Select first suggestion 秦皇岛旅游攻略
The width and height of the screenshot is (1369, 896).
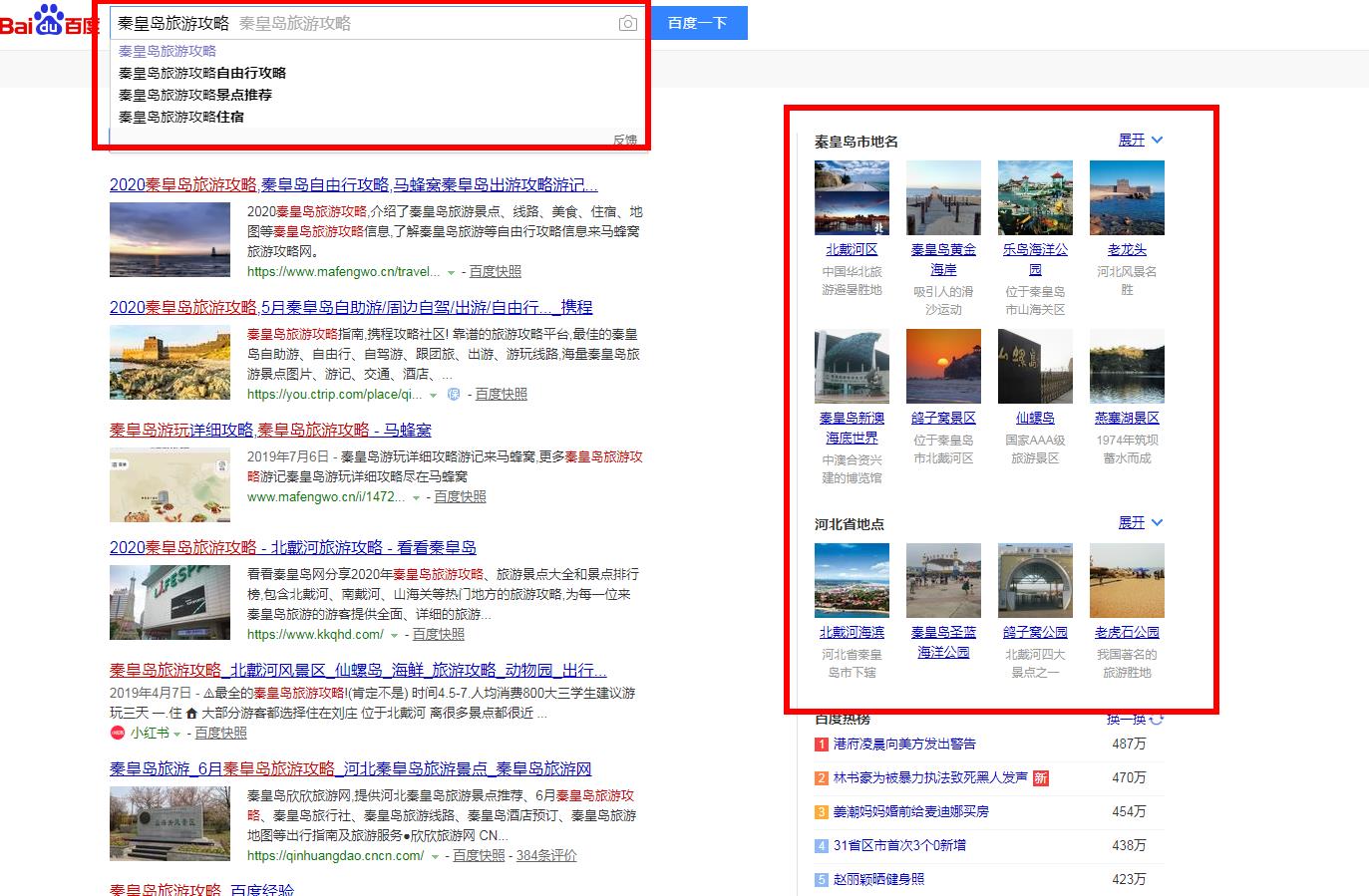pos(168,51)
